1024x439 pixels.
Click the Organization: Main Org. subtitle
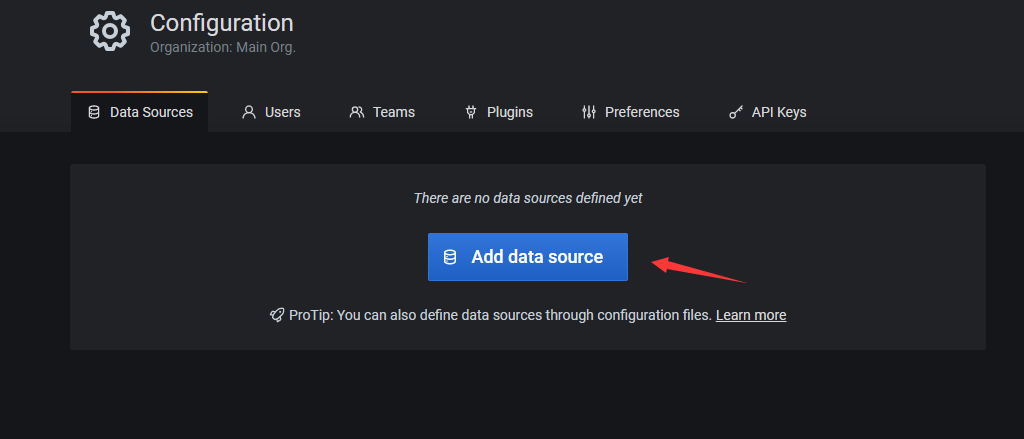pos(222,47)
